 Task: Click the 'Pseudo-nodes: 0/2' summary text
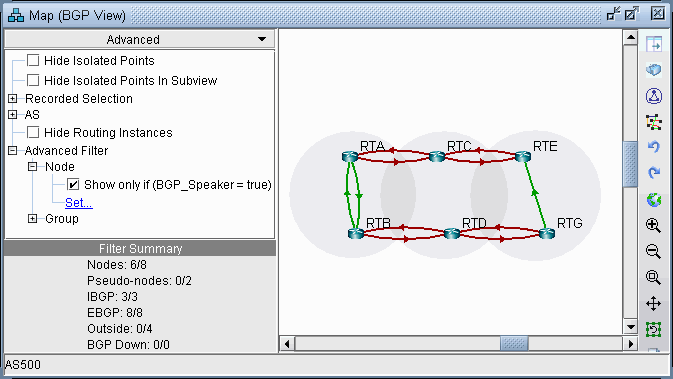[x=139, y=281]
